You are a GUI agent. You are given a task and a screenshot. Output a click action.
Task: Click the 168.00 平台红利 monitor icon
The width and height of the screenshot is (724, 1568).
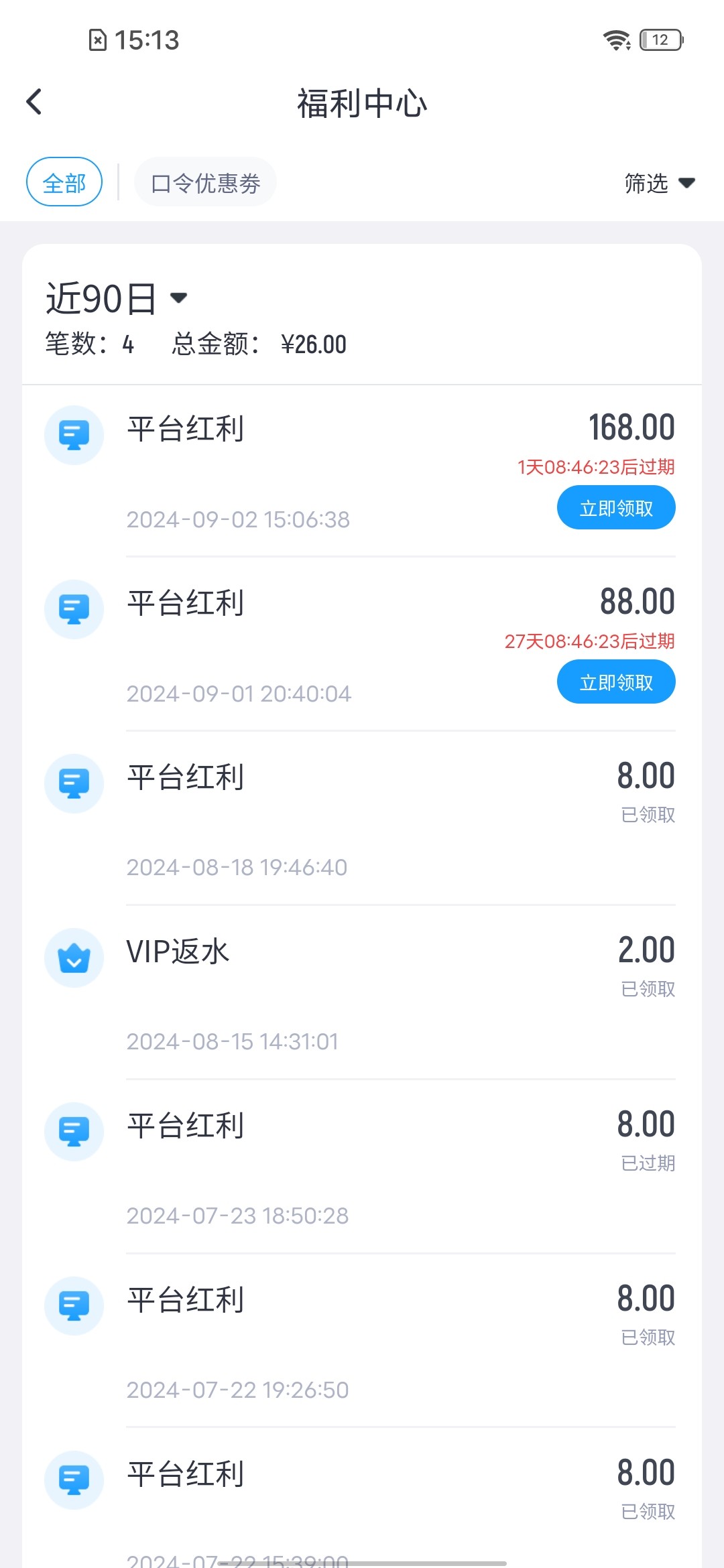coord(74,435)
